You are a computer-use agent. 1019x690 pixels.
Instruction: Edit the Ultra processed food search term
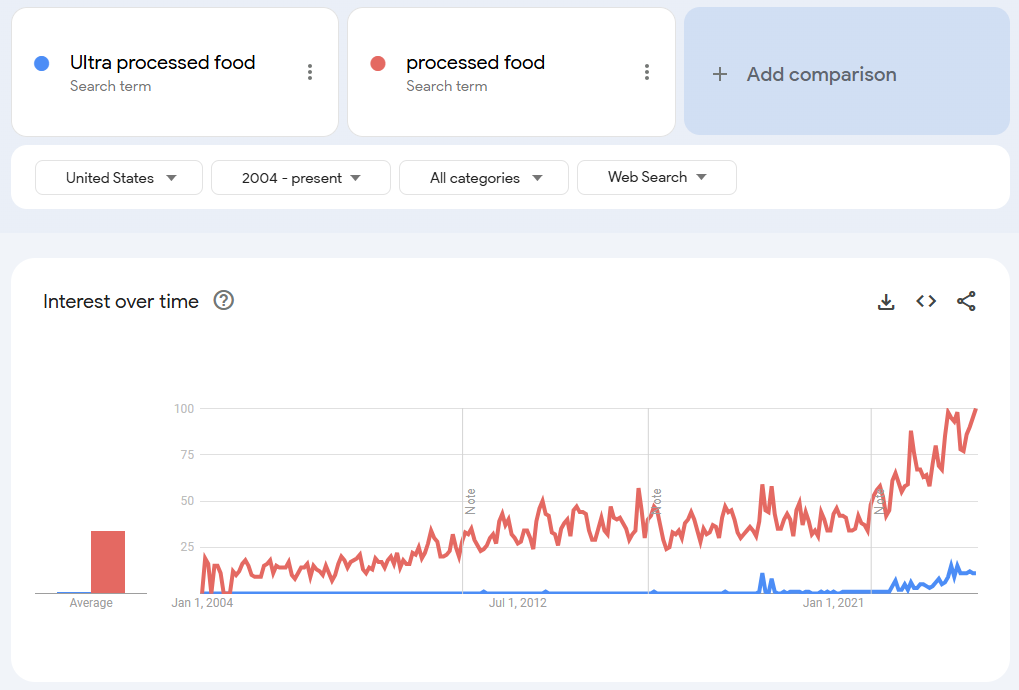point(162,63)
